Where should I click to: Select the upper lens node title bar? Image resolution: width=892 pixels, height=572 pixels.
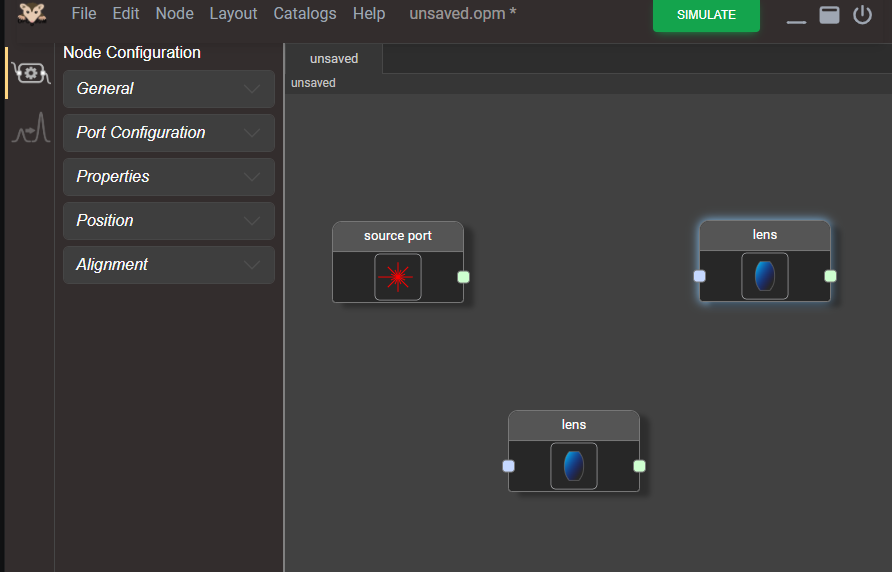pos(765,235)
